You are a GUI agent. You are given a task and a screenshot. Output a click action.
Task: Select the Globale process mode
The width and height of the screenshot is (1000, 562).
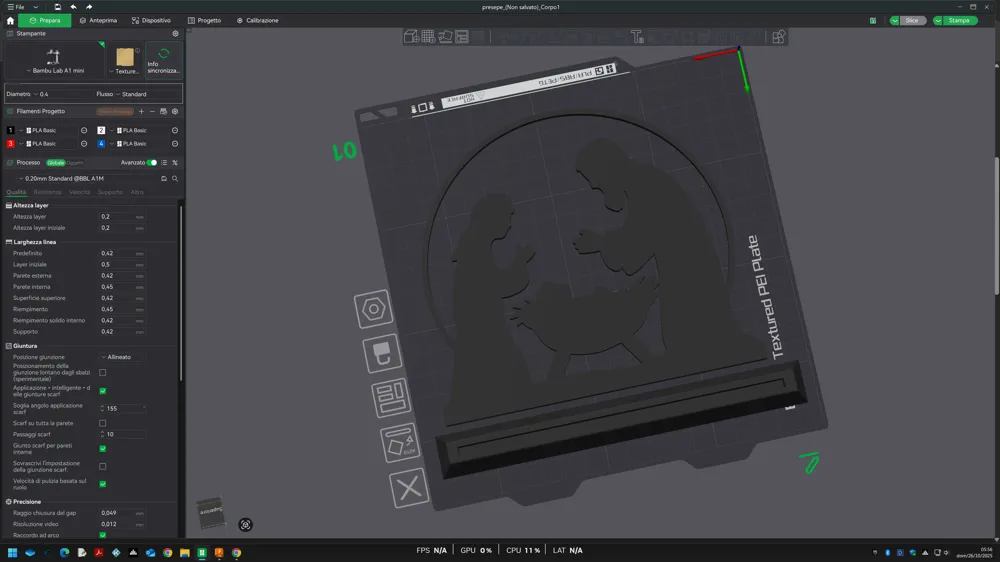(55, 163)
